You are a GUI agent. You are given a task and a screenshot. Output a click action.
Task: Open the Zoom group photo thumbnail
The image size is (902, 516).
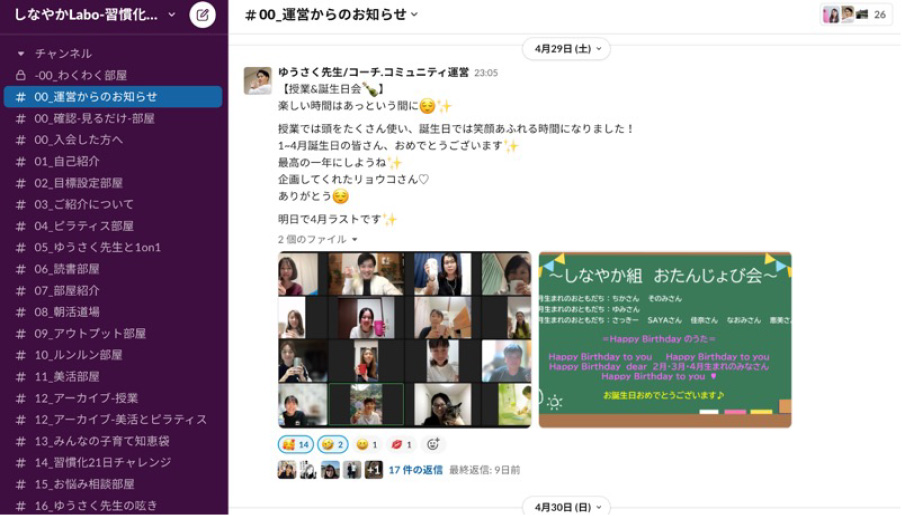coord(404,339)
